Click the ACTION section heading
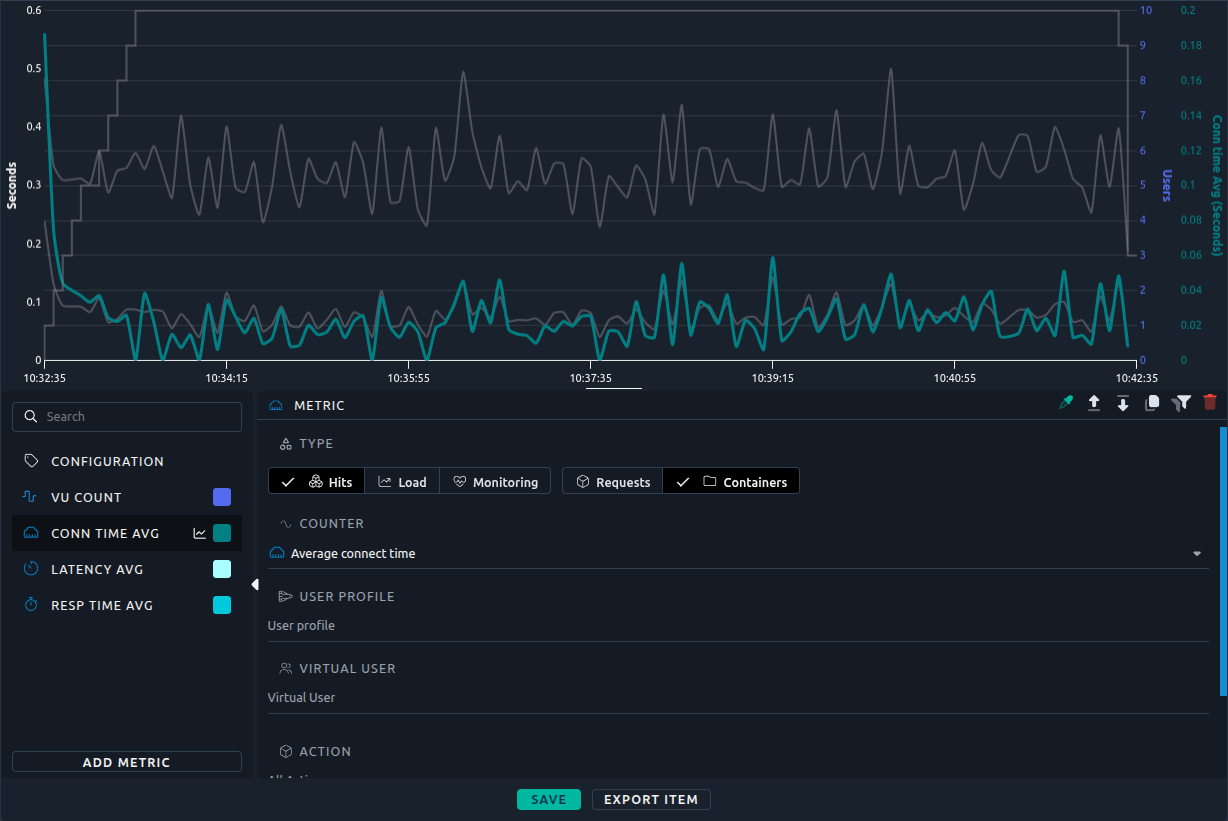Image resolution: width=1228 pixels, height=821 pixels. coord(325,751)
